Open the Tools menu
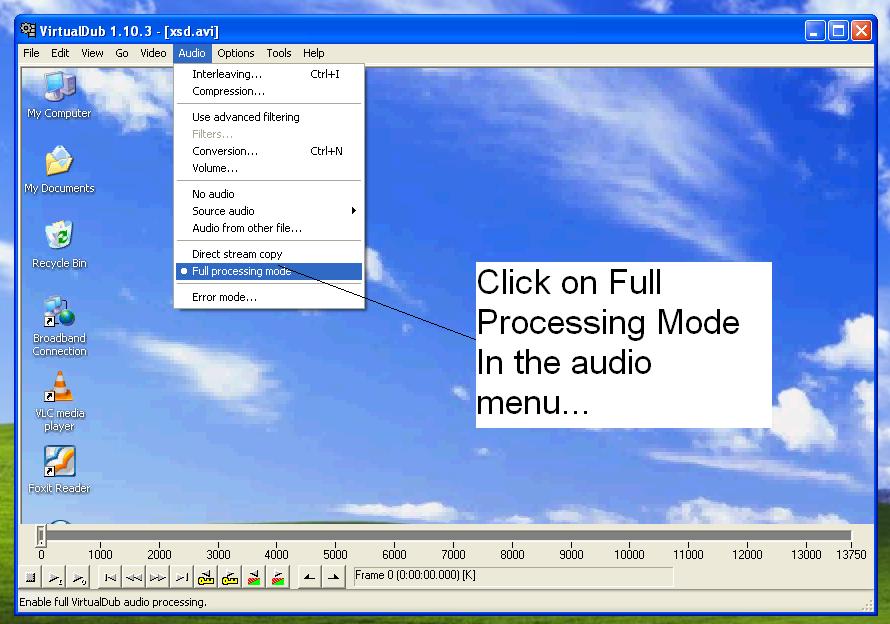Viewport: 890px width, 624px height. (279, 53)
